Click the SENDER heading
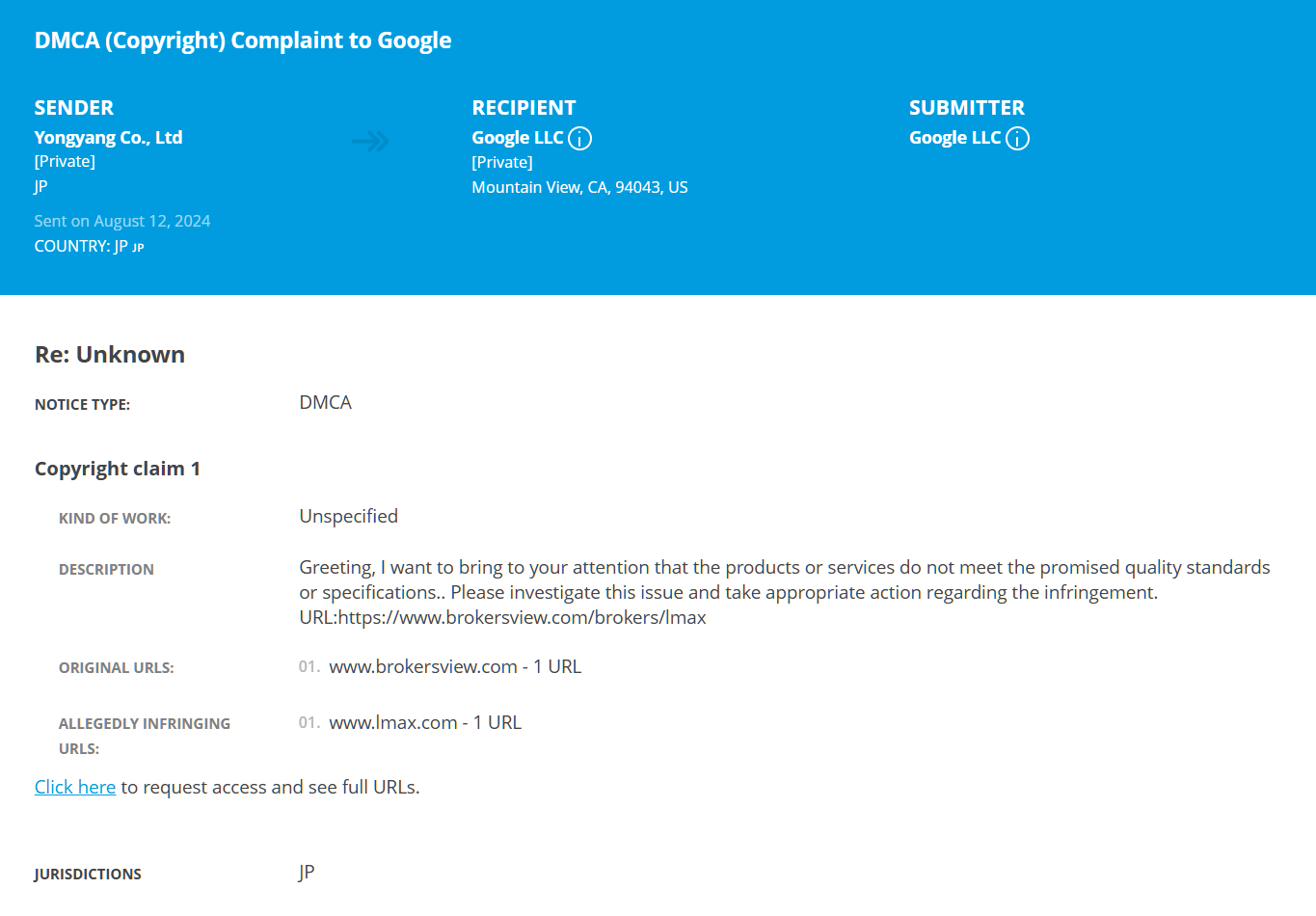Screen dimensions: 1316x916 point(74,108)
